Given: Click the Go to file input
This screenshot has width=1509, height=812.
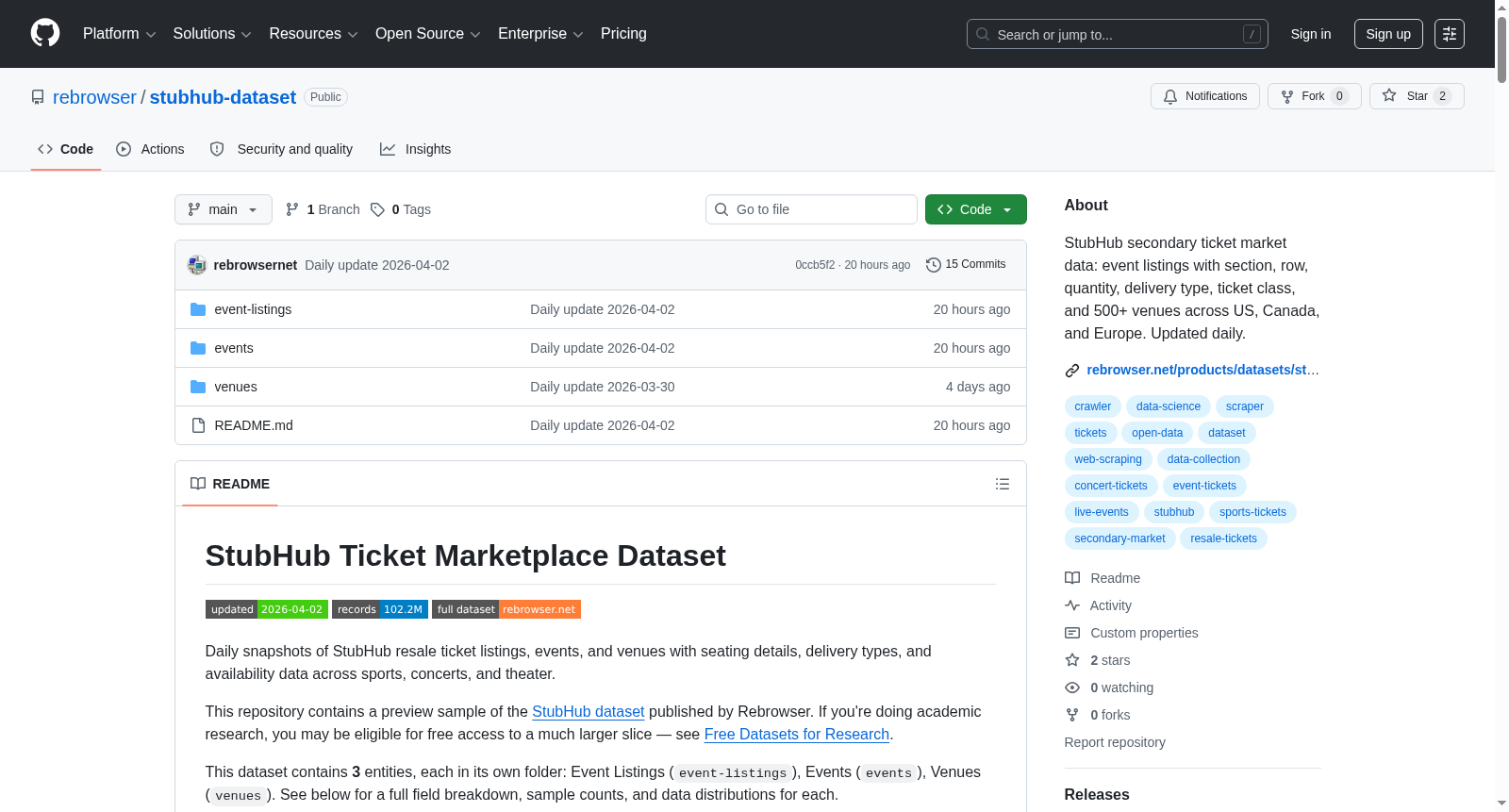Looking at the screenshot, I should tap(811, 209).
